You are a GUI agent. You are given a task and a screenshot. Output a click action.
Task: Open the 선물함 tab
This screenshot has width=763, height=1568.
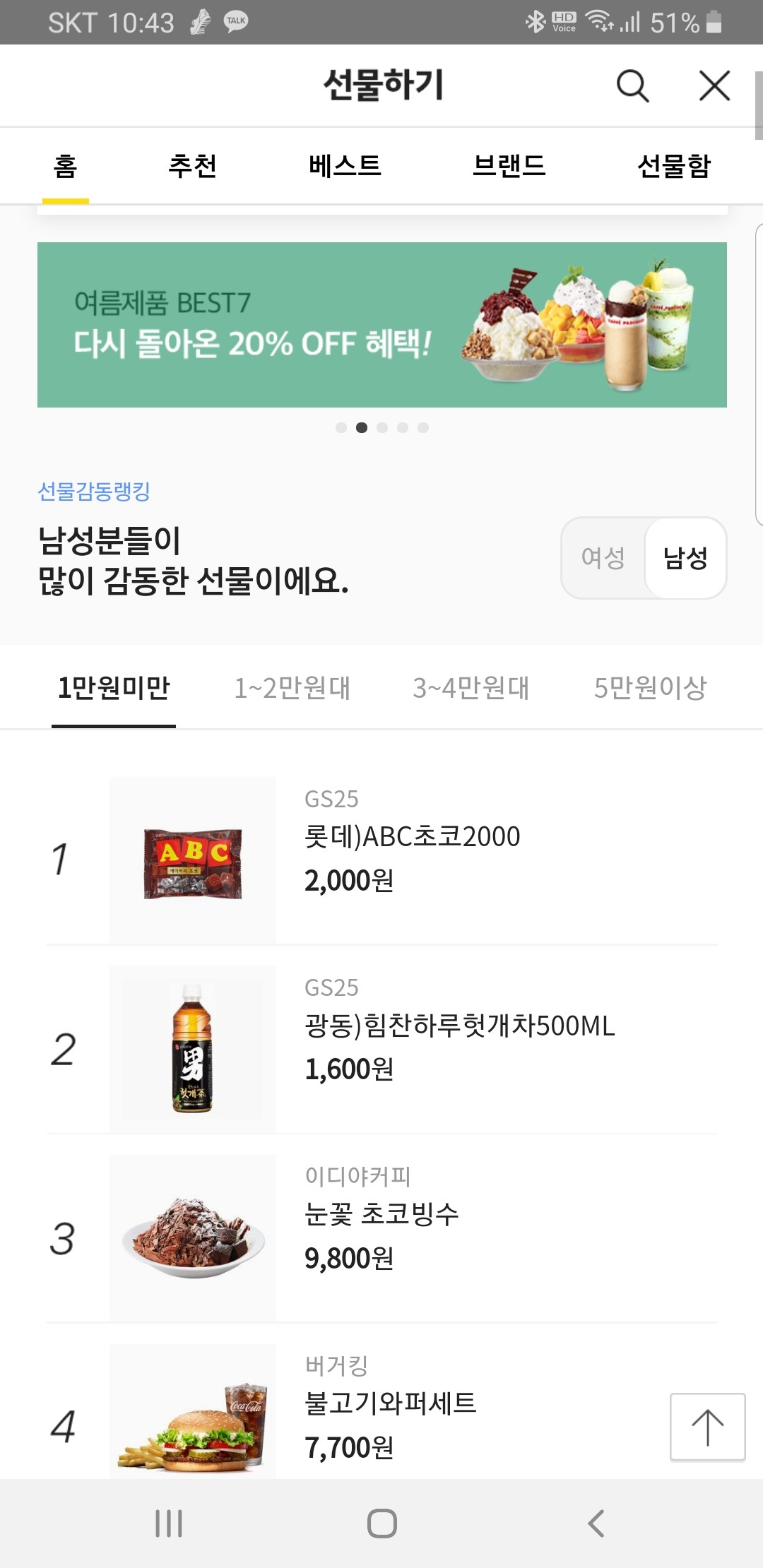click(x=673, y=167)
